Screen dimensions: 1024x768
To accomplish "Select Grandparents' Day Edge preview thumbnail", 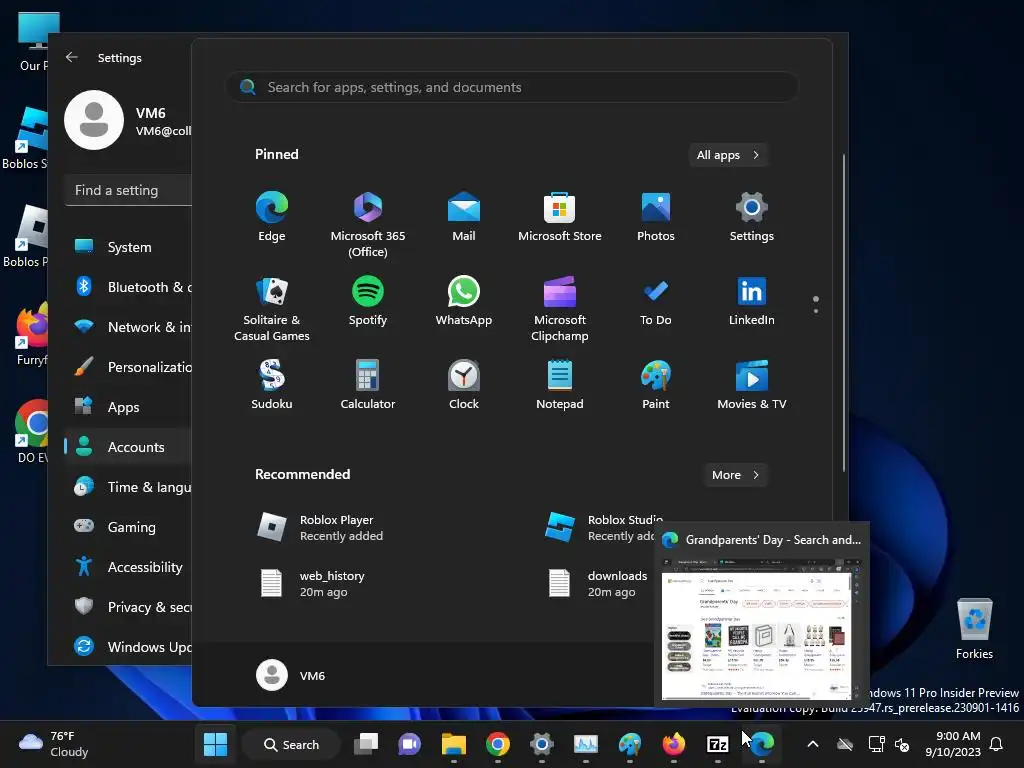I will click(x=761, y=614).
